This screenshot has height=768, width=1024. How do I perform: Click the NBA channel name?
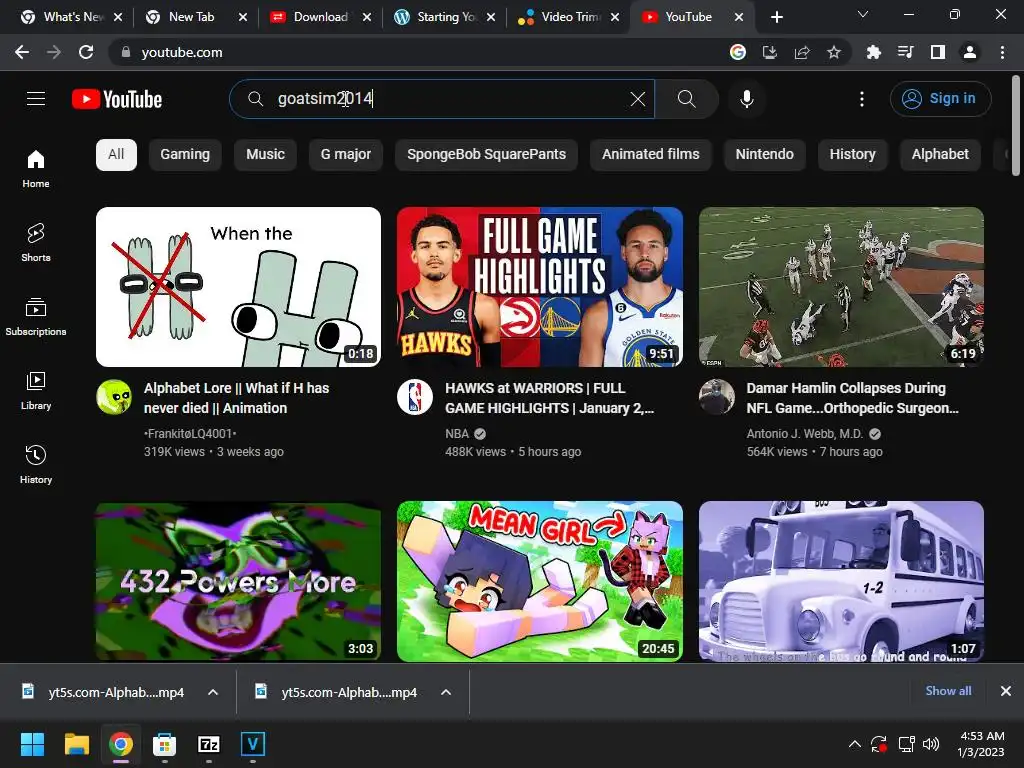point(457,434)
